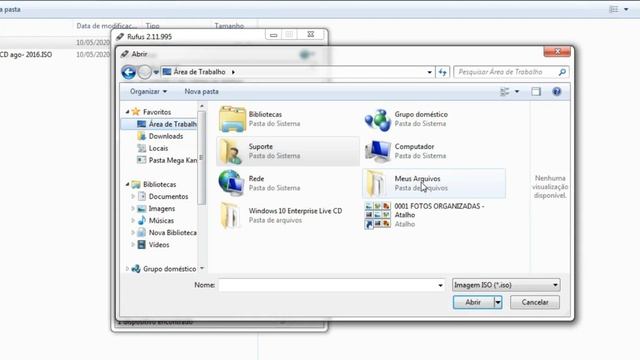Open the view options dropdown arrow
The height and width of the screenshot is (360, 640).
pyautogui.click(x=517, y=91)
